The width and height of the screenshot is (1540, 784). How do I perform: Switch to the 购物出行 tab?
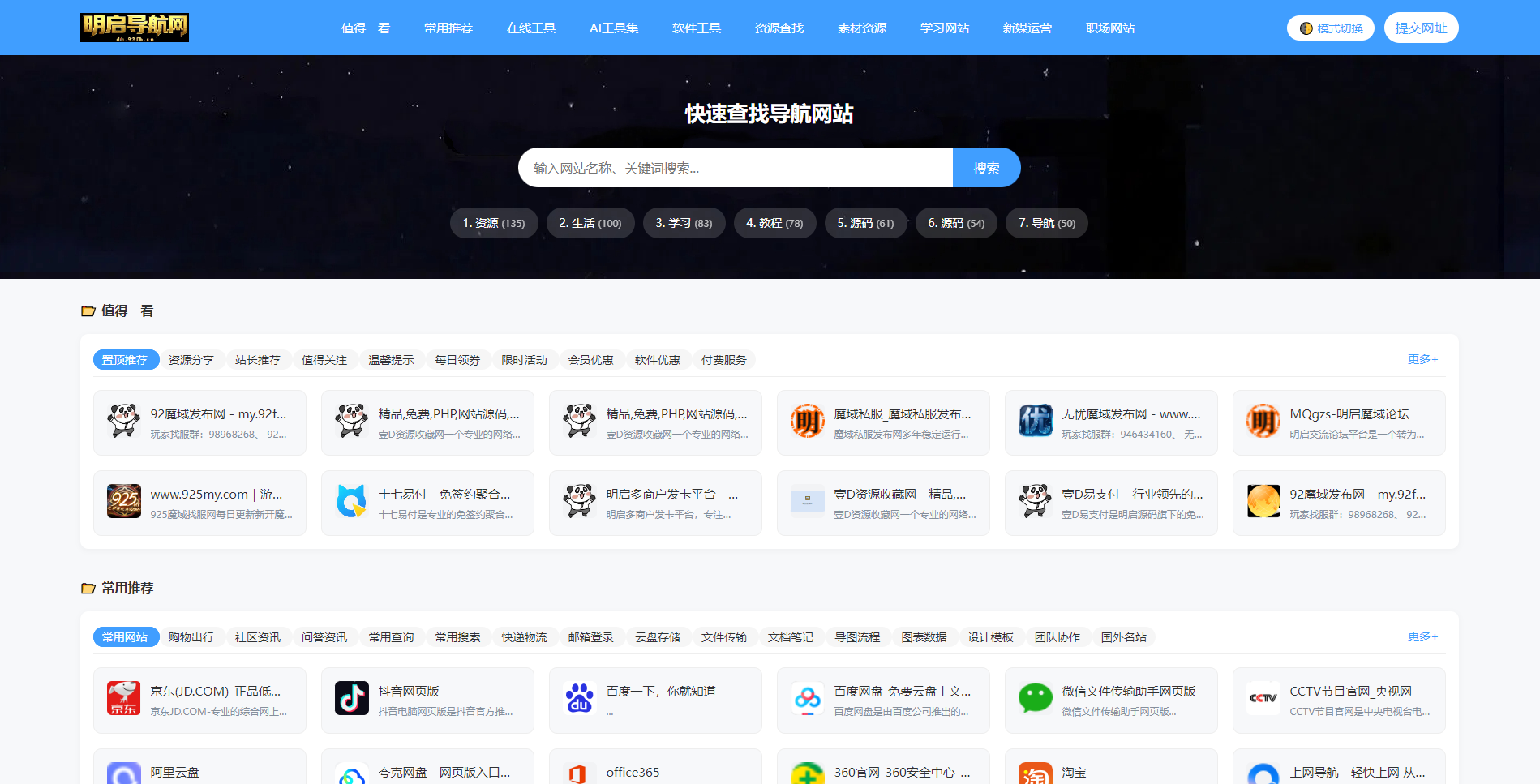point(191,637)
